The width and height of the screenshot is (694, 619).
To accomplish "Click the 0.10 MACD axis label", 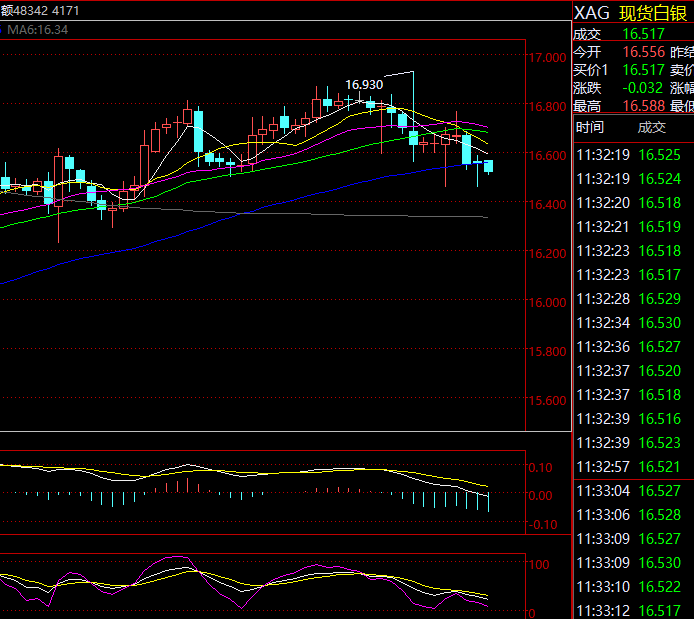I will tap(540, 468).
